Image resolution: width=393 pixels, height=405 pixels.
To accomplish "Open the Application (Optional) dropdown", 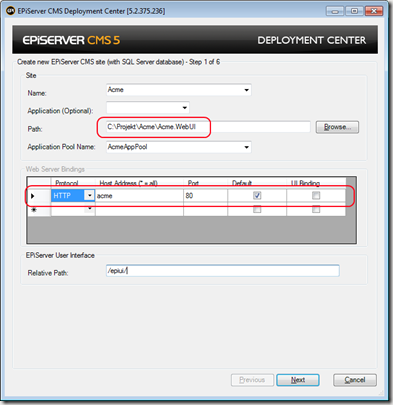I will (x=184, y=108).
